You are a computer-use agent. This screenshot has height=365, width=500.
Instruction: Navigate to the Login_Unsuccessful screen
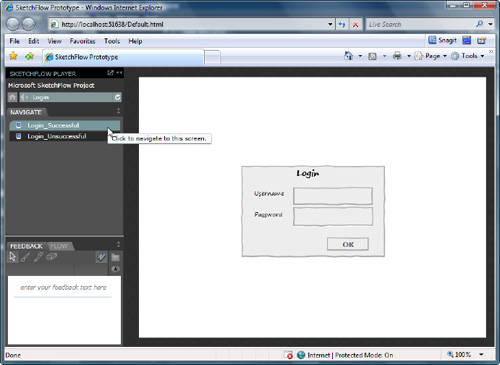pos(57,136)
